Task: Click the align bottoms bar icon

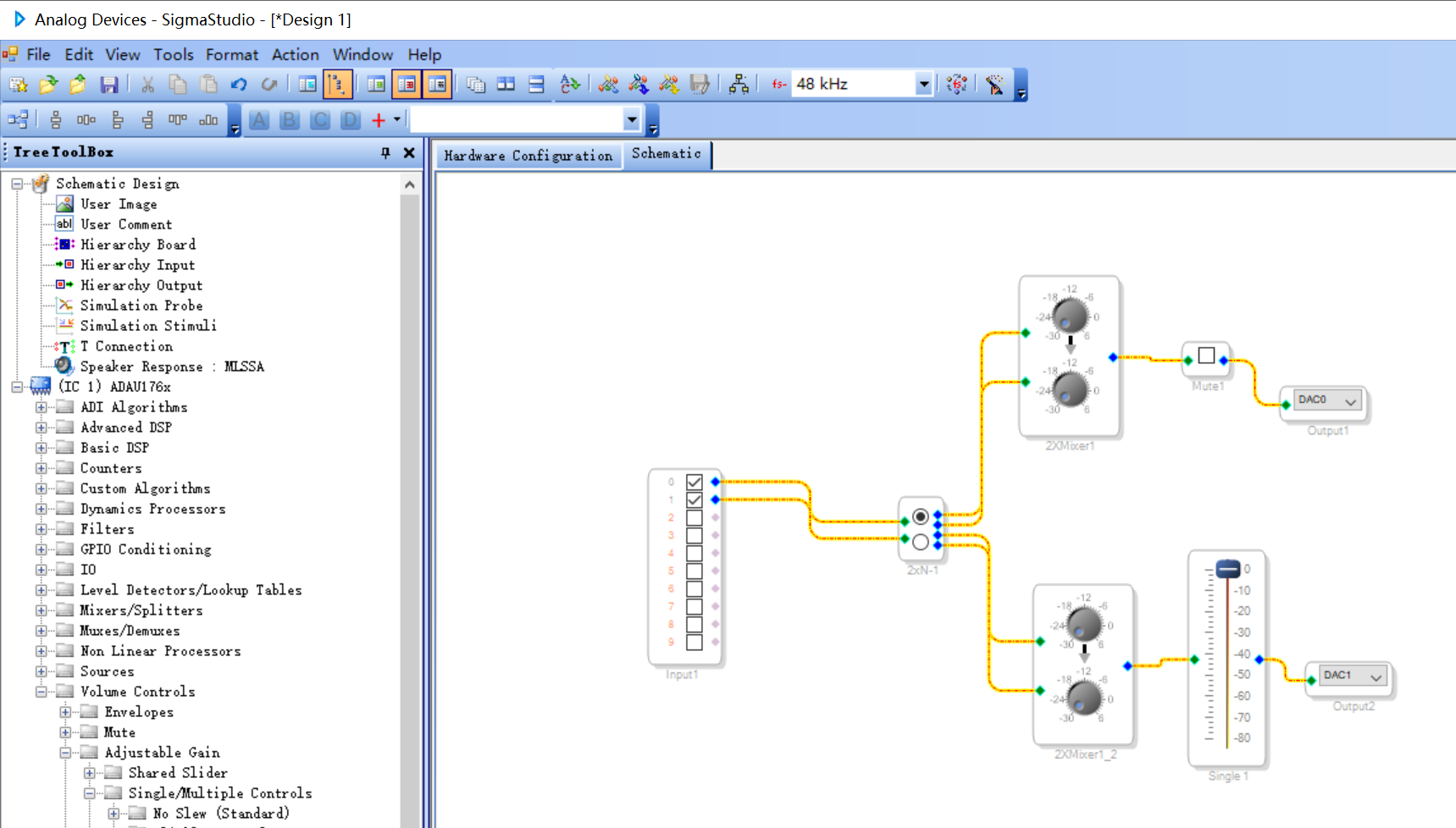Action: click(x=208, y=120)
